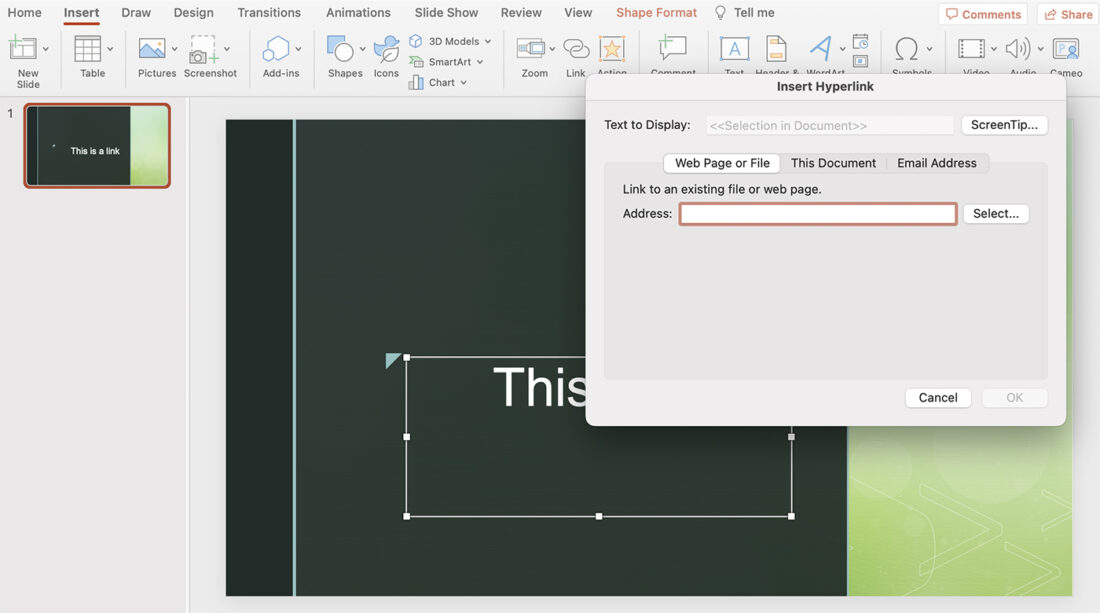Click inside the Address input field
Screen dimensions: 1100x613
[x=817, y=213]
